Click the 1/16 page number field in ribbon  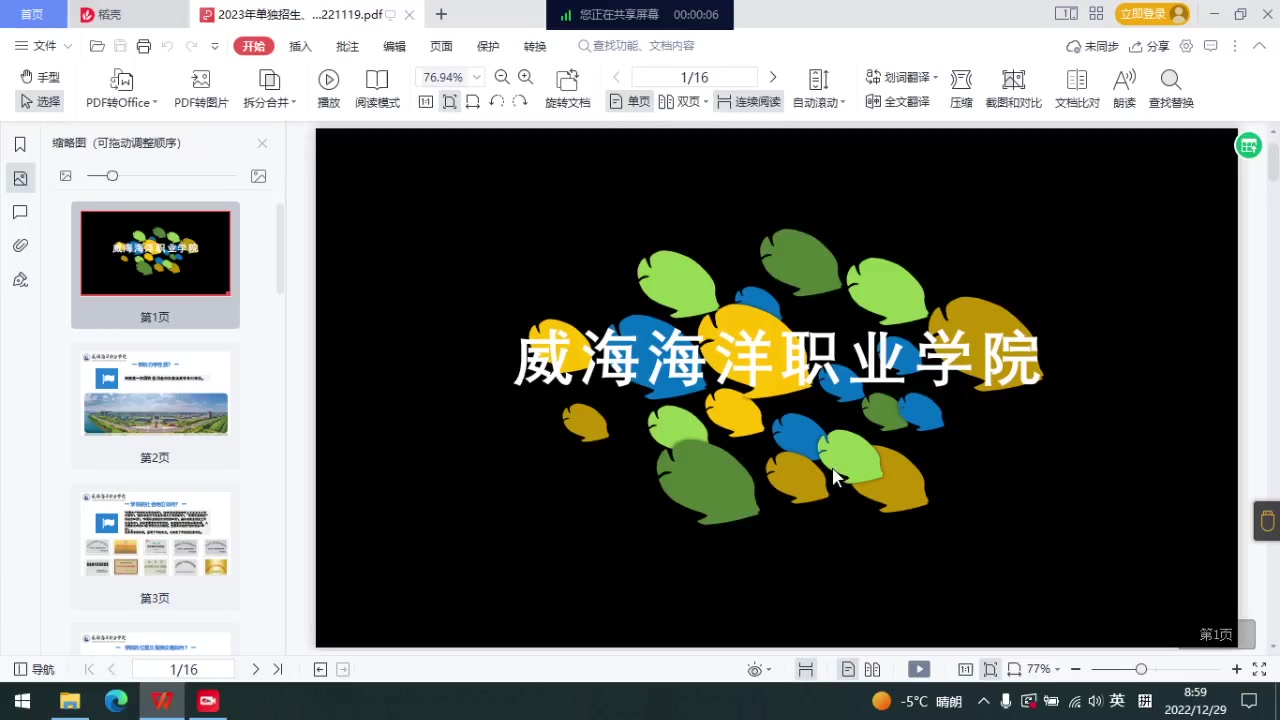pos(694,77)
